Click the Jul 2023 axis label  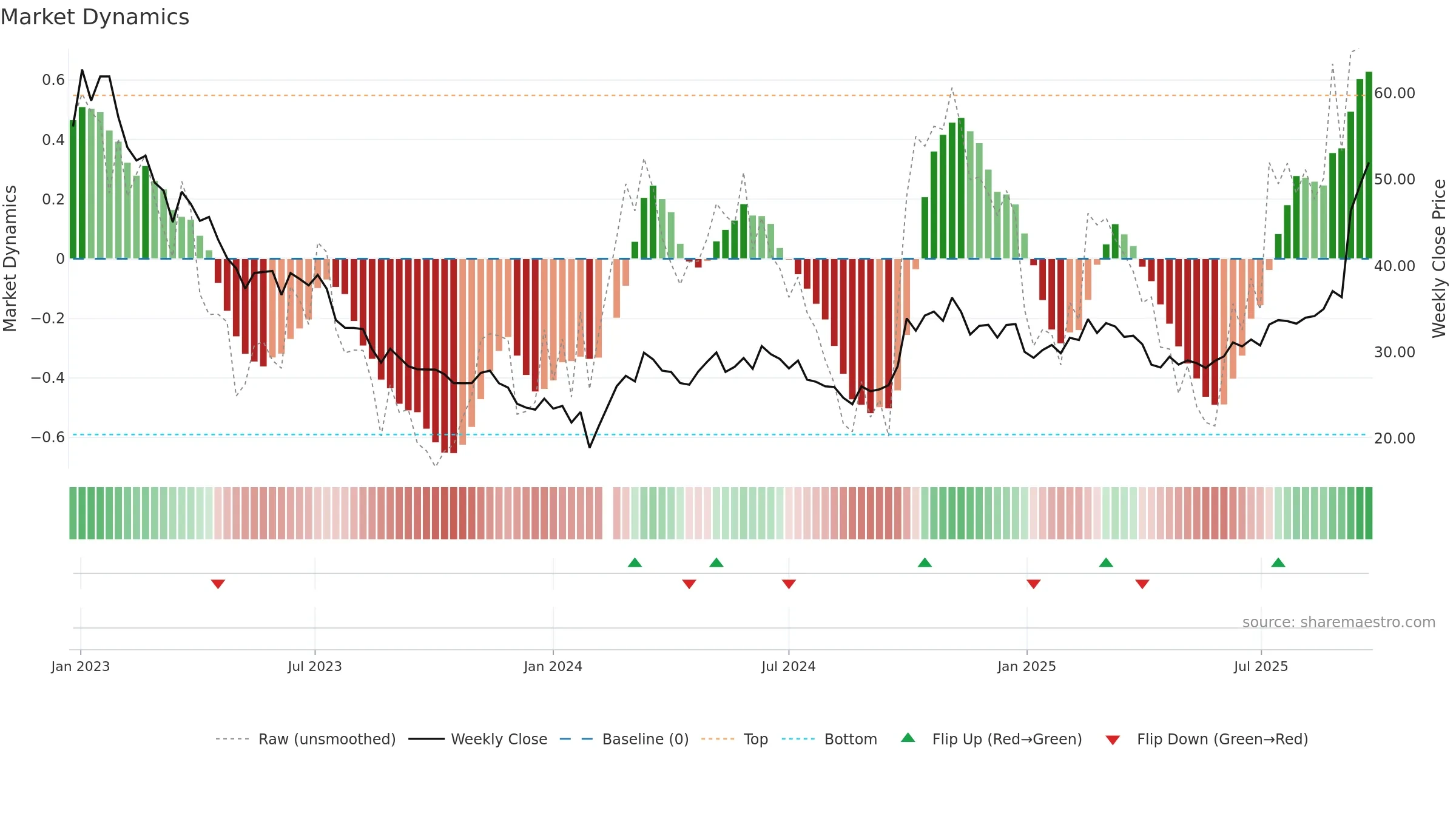pyautogui.click(x=315, y=666)
